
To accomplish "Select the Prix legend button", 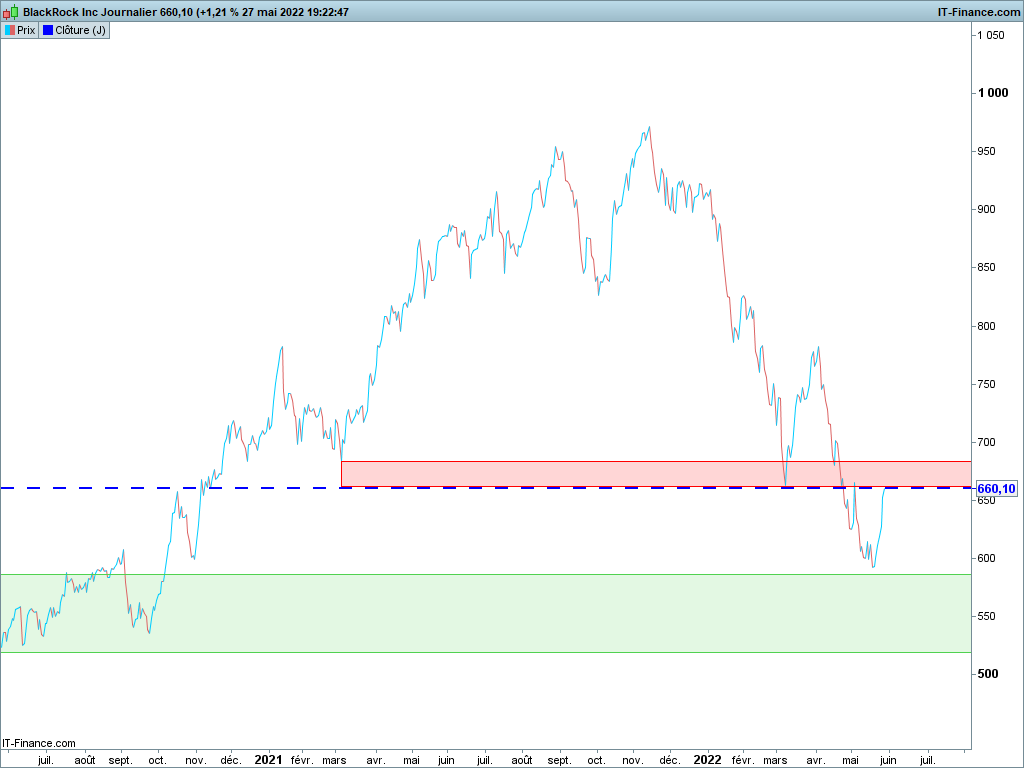I will point(20,30).
